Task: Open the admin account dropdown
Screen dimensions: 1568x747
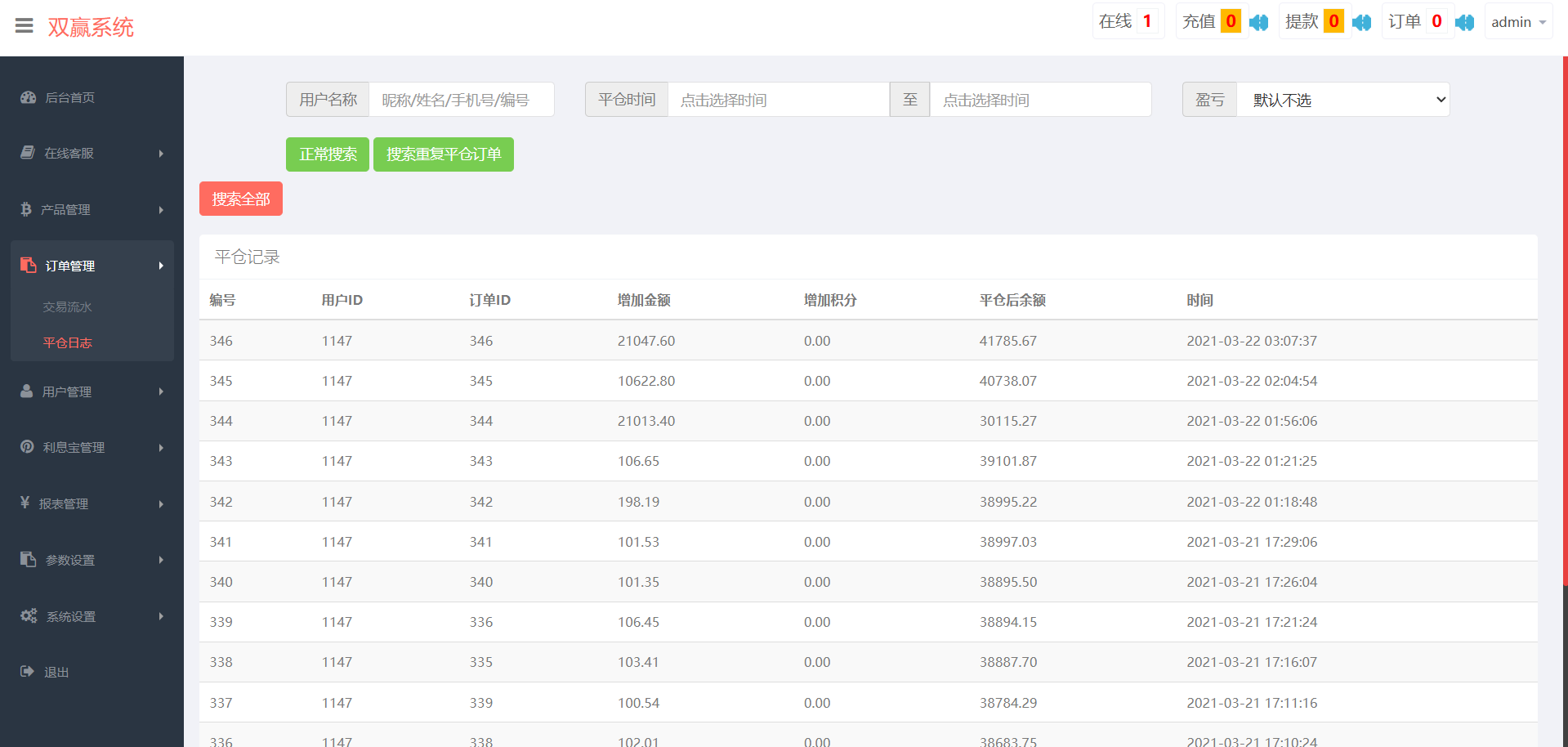Action: (x=1518, y=22)
